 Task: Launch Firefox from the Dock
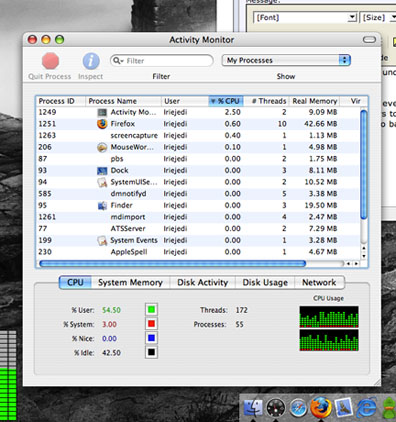click(x=321, y=407)
